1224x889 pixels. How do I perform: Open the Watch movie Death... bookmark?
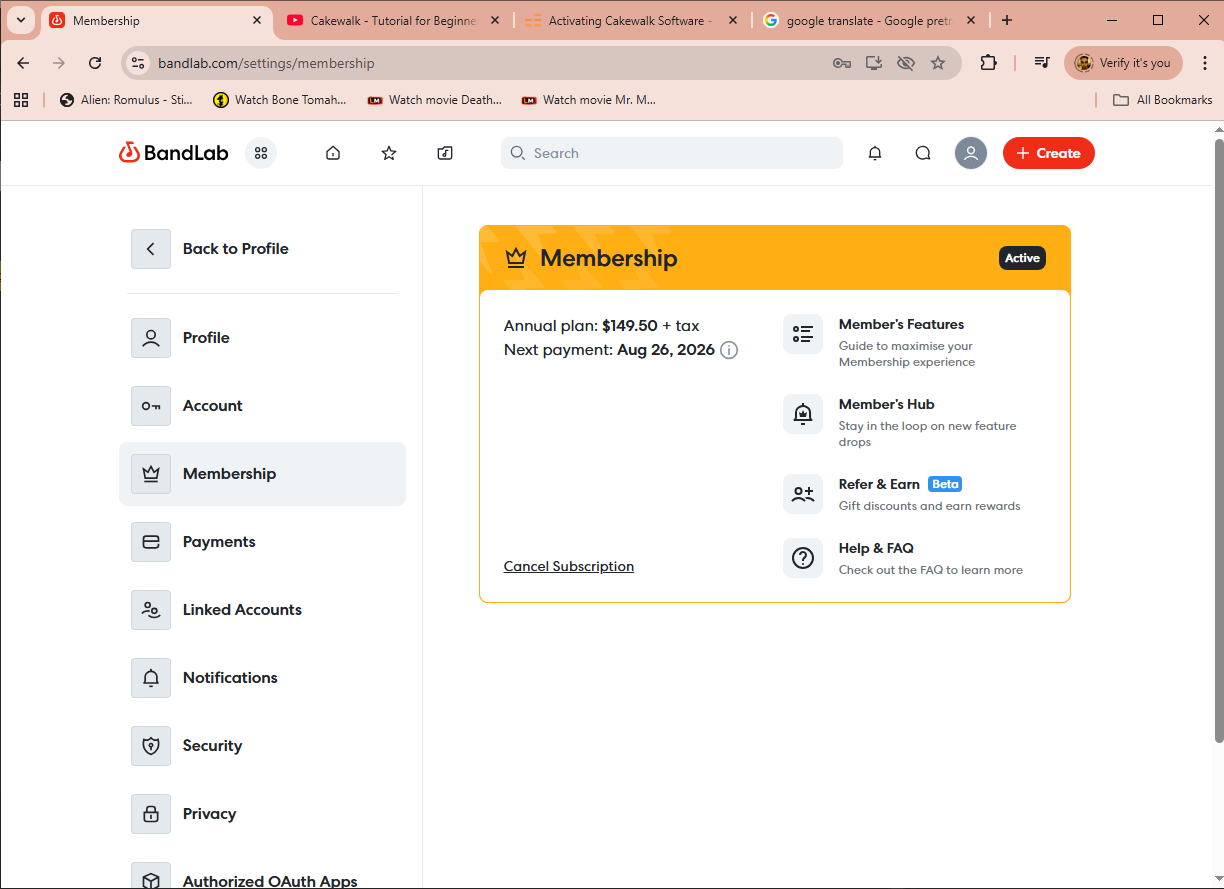point(434,100)
